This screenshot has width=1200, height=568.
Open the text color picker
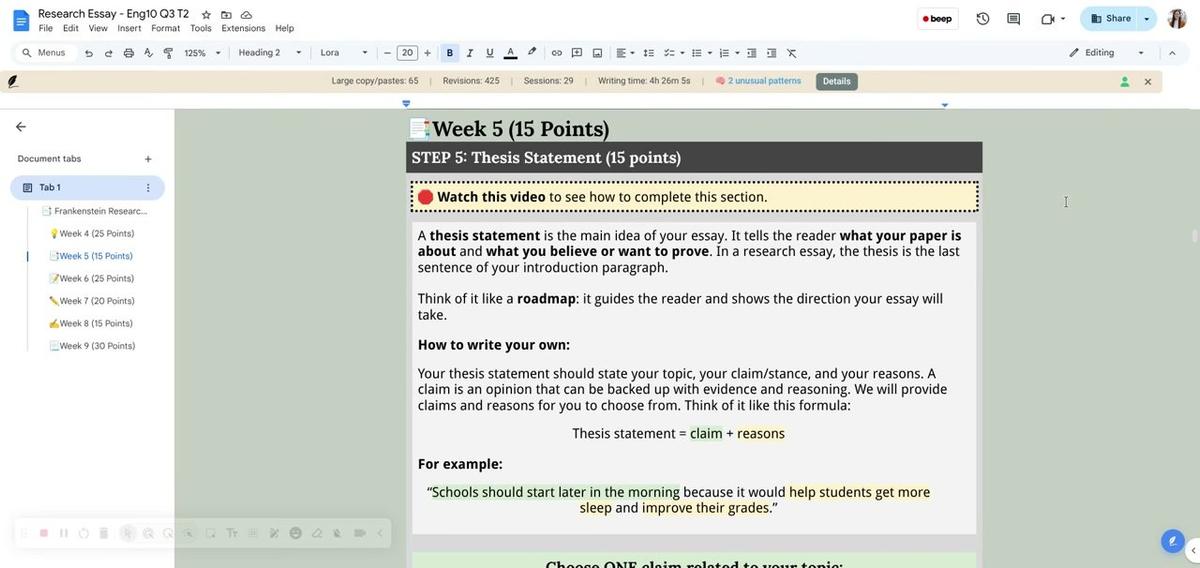pos(511,53)
